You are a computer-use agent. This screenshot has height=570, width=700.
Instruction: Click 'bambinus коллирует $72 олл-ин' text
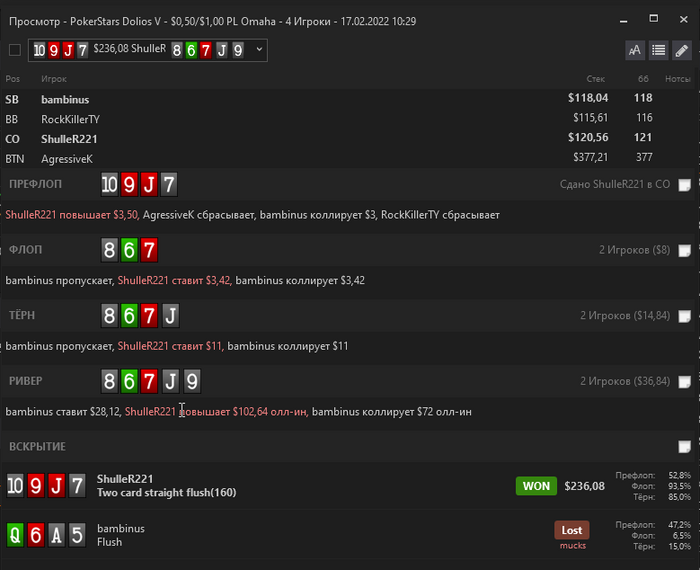[392, 412]
